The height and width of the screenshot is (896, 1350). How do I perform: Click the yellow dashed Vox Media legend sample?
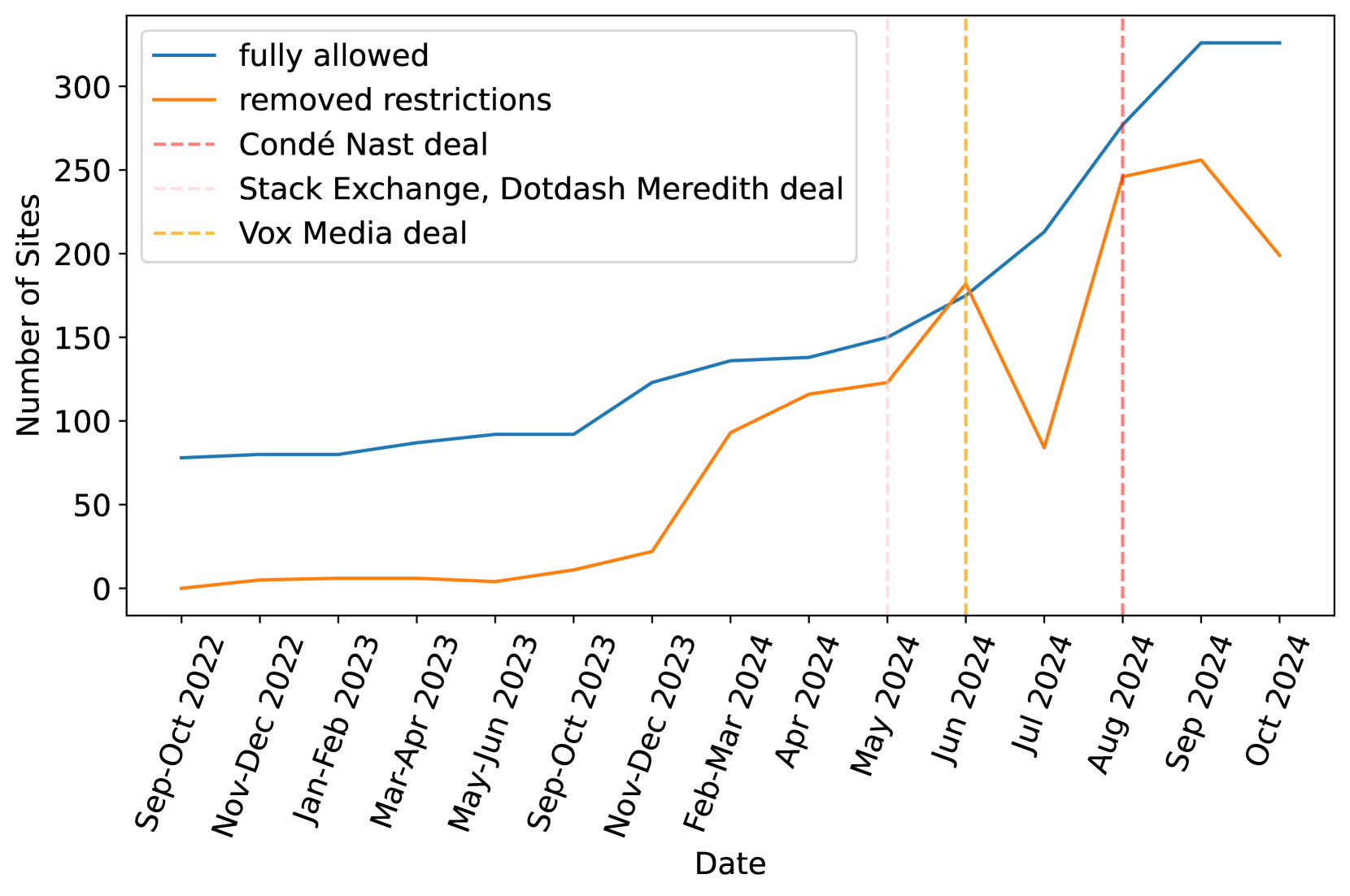184,233
